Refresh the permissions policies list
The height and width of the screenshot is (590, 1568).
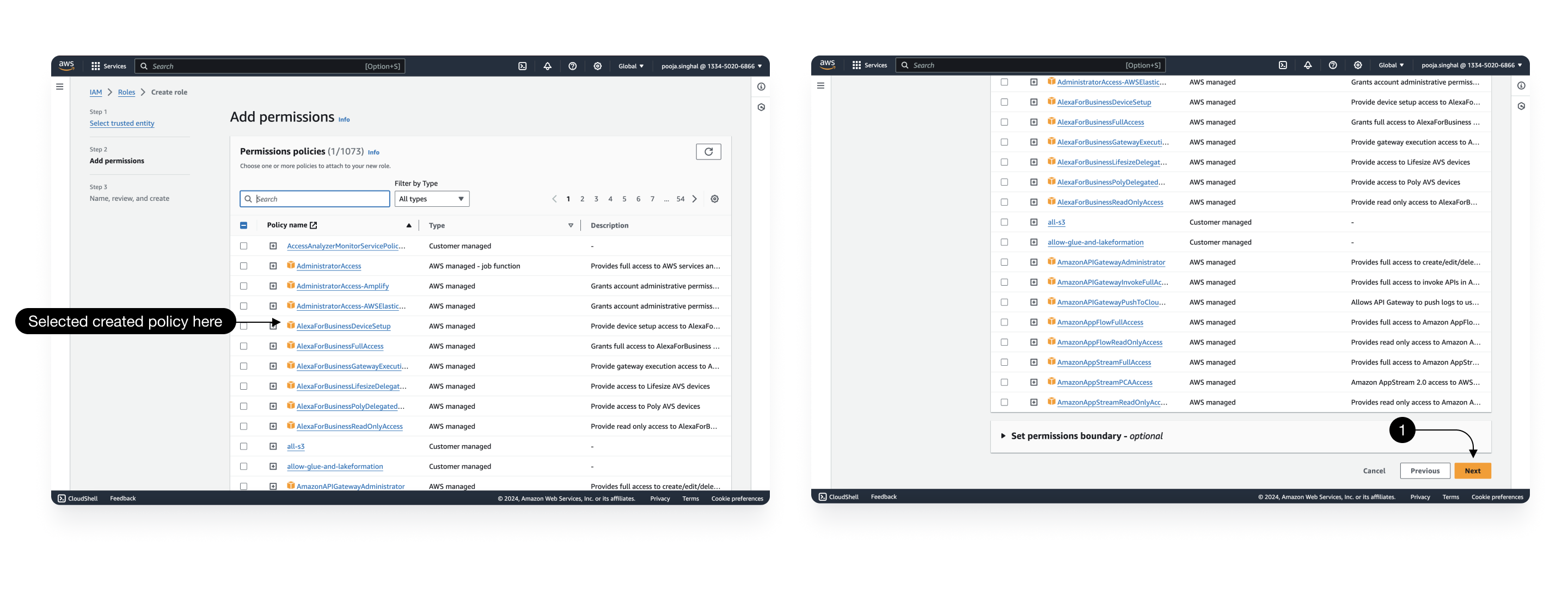click(x=708, y=151)
